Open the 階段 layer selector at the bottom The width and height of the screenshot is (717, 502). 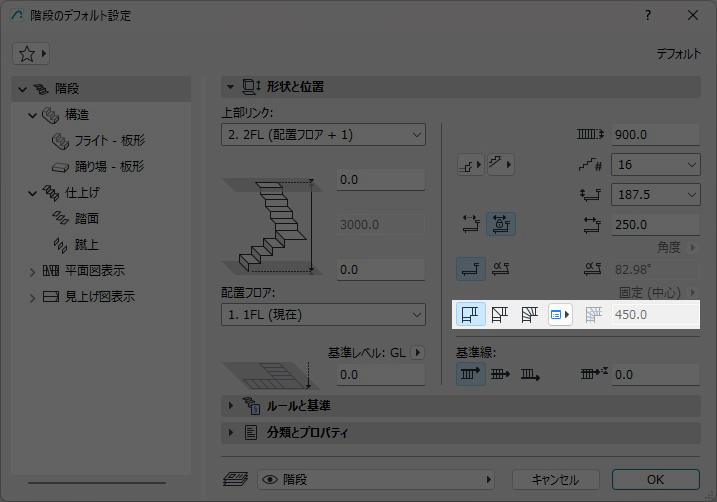click(375, 479)
